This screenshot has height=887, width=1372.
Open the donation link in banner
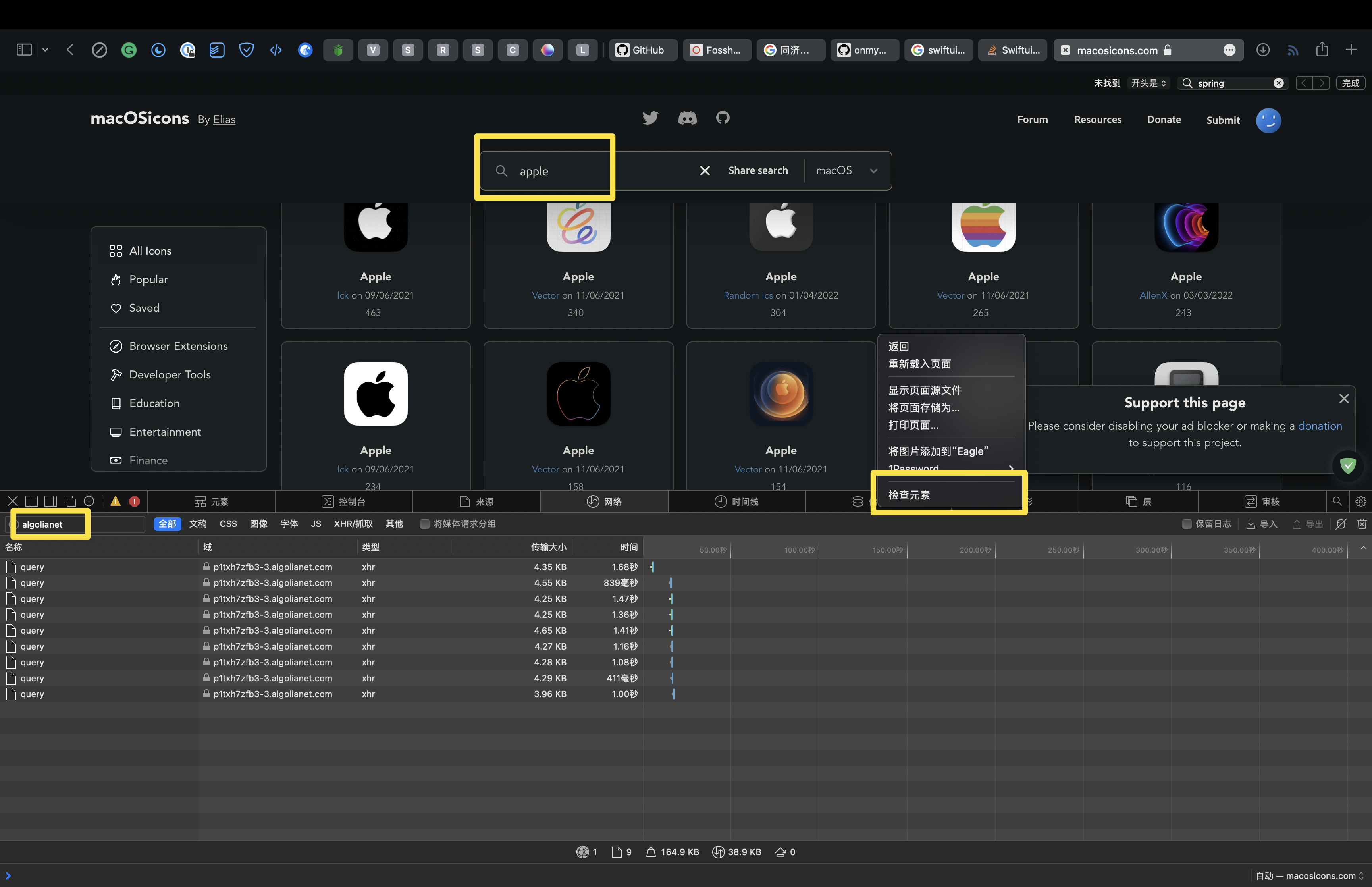coord(1320,426)
